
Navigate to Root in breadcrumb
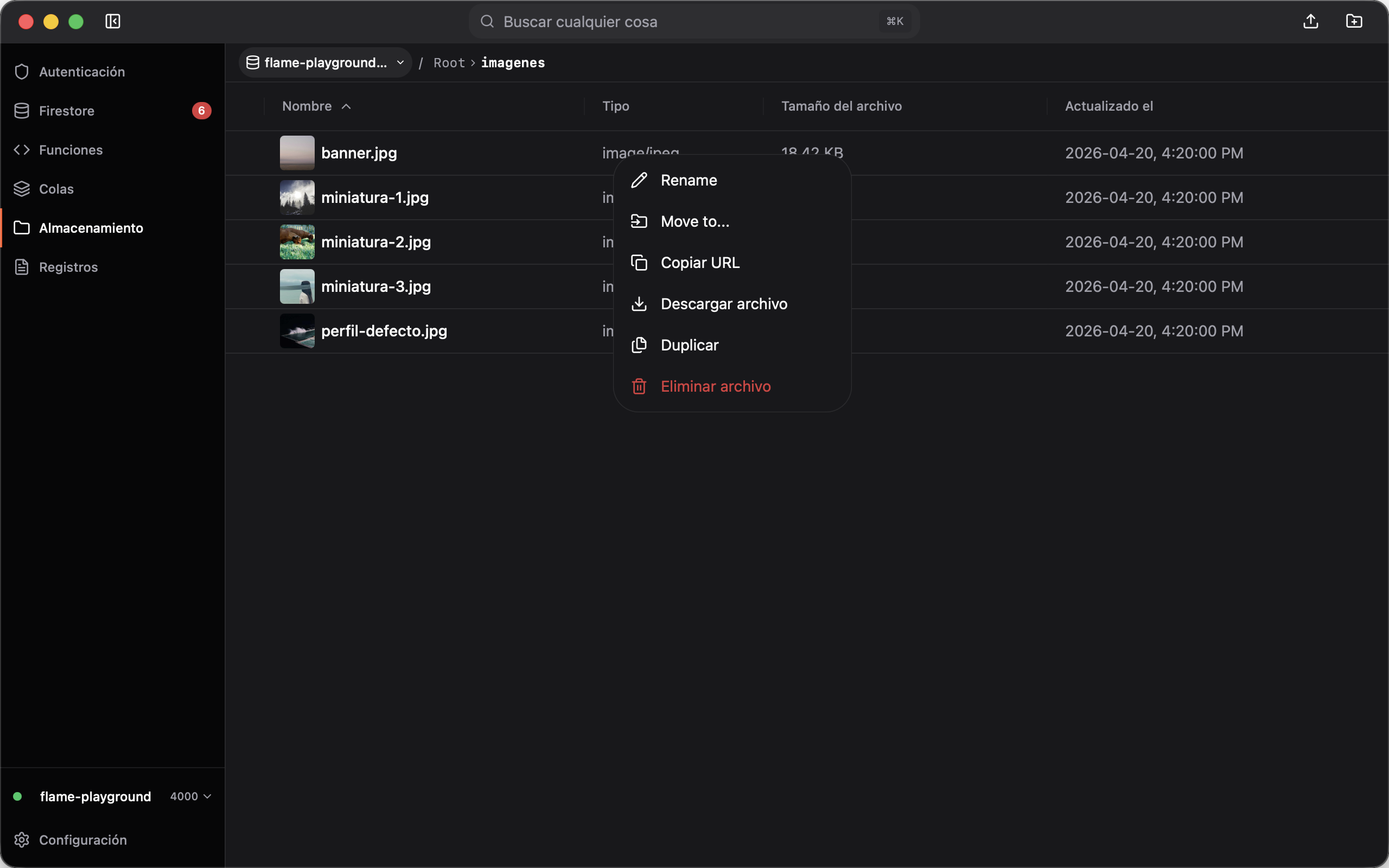coord(449,62)
